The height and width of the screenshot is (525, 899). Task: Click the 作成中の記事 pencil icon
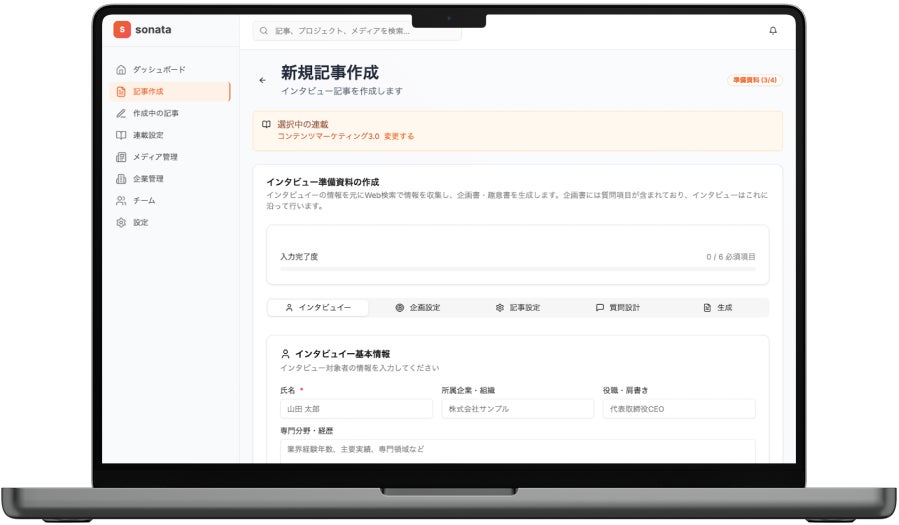pyautogui.click(x=121, y=113)
